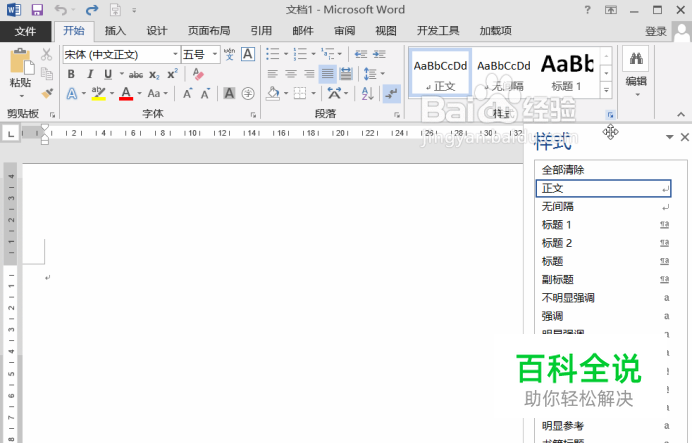Apply red font color

coord(126,94)
